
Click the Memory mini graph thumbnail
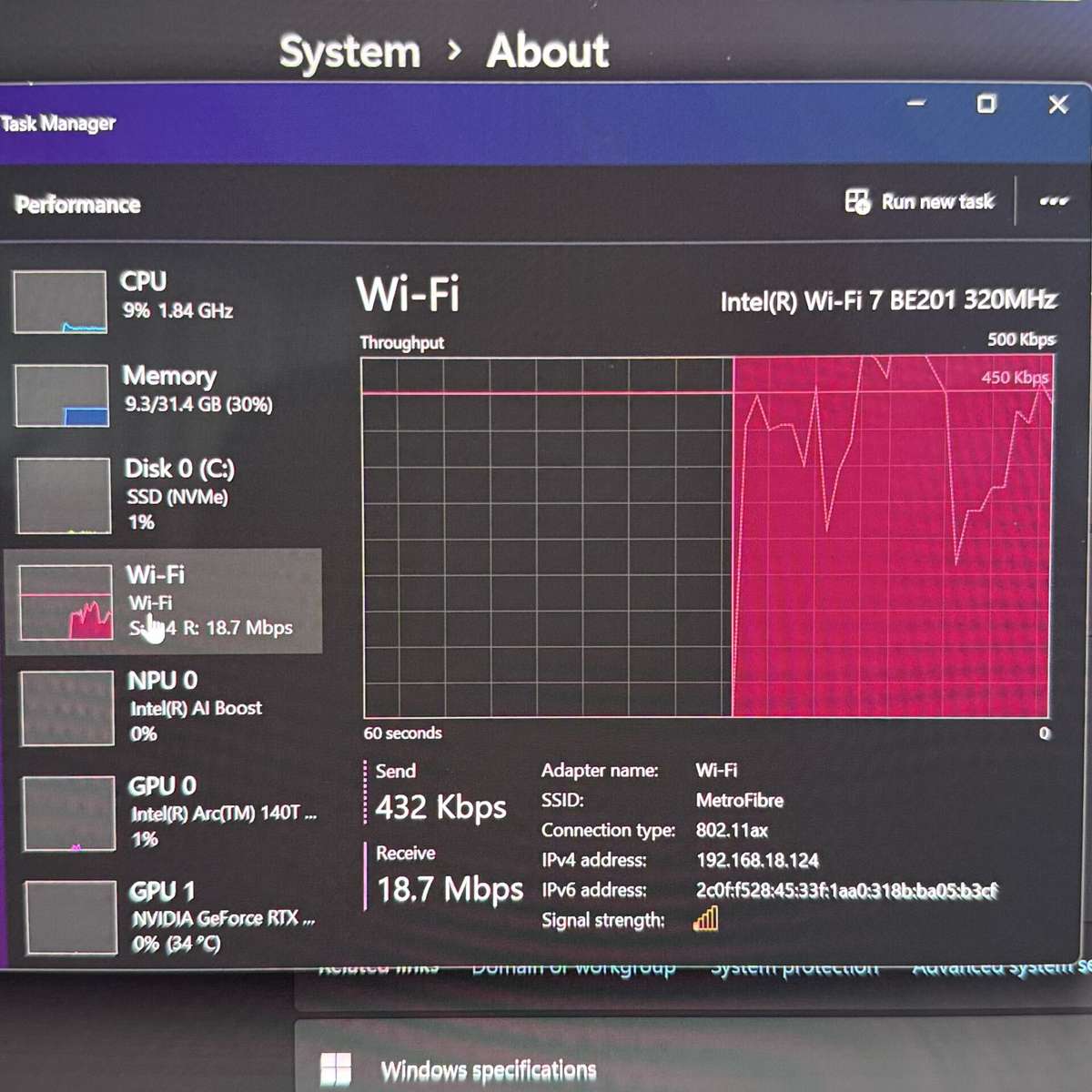(x=62, y=396)
